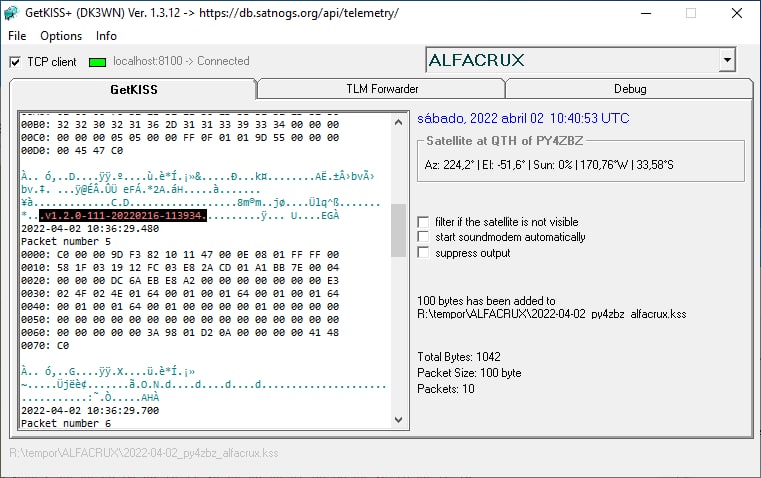Switch to the Debug tab
This screenshot has width=761, height=478.
[629, 89]
